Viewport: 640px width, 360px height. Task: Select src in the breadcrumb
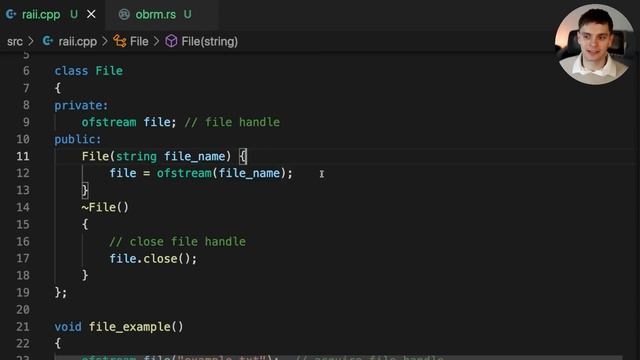click(x=15, y=41)
